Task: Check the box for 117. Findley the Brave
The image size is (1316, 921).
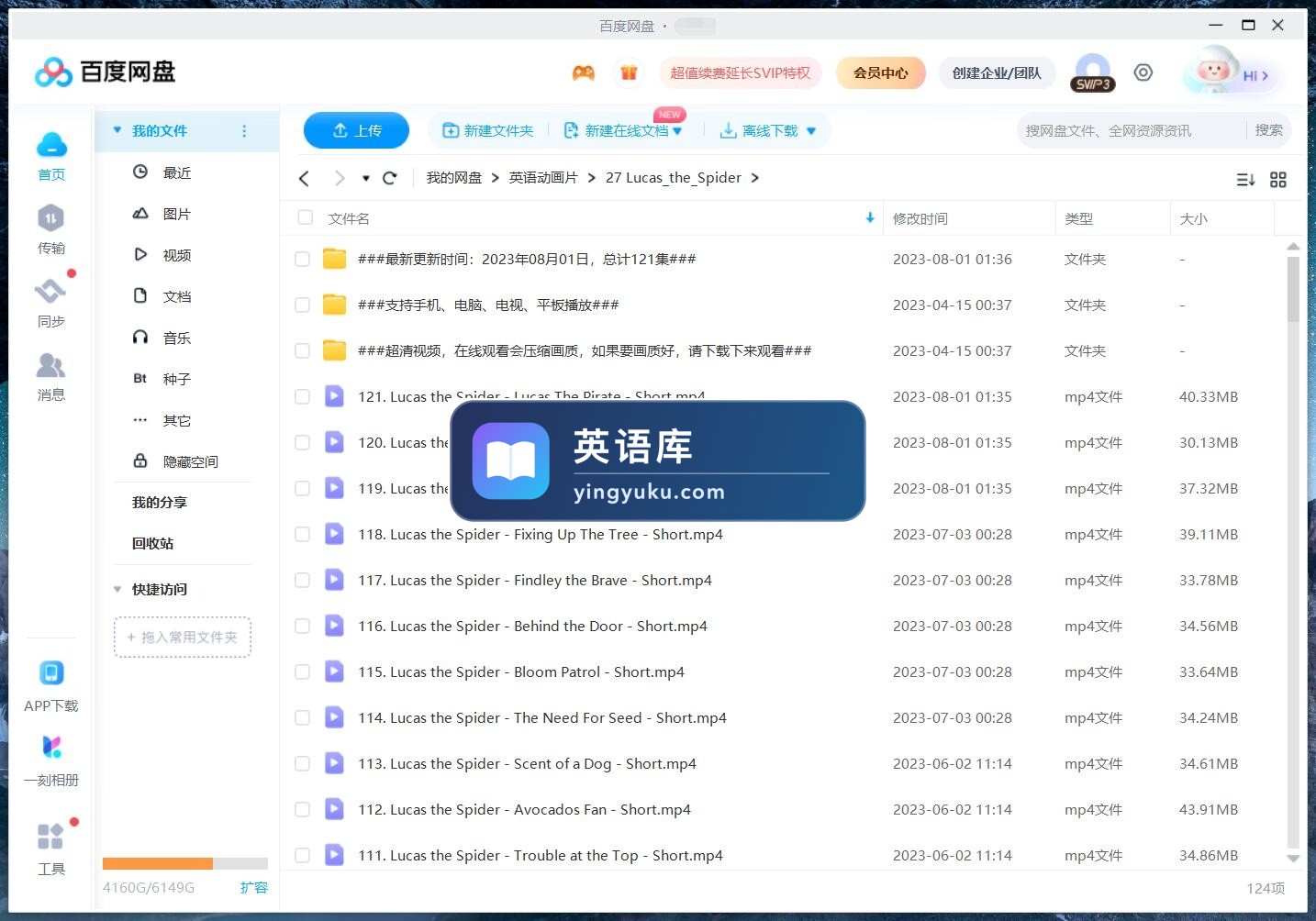Action: [x=302, y=580]
